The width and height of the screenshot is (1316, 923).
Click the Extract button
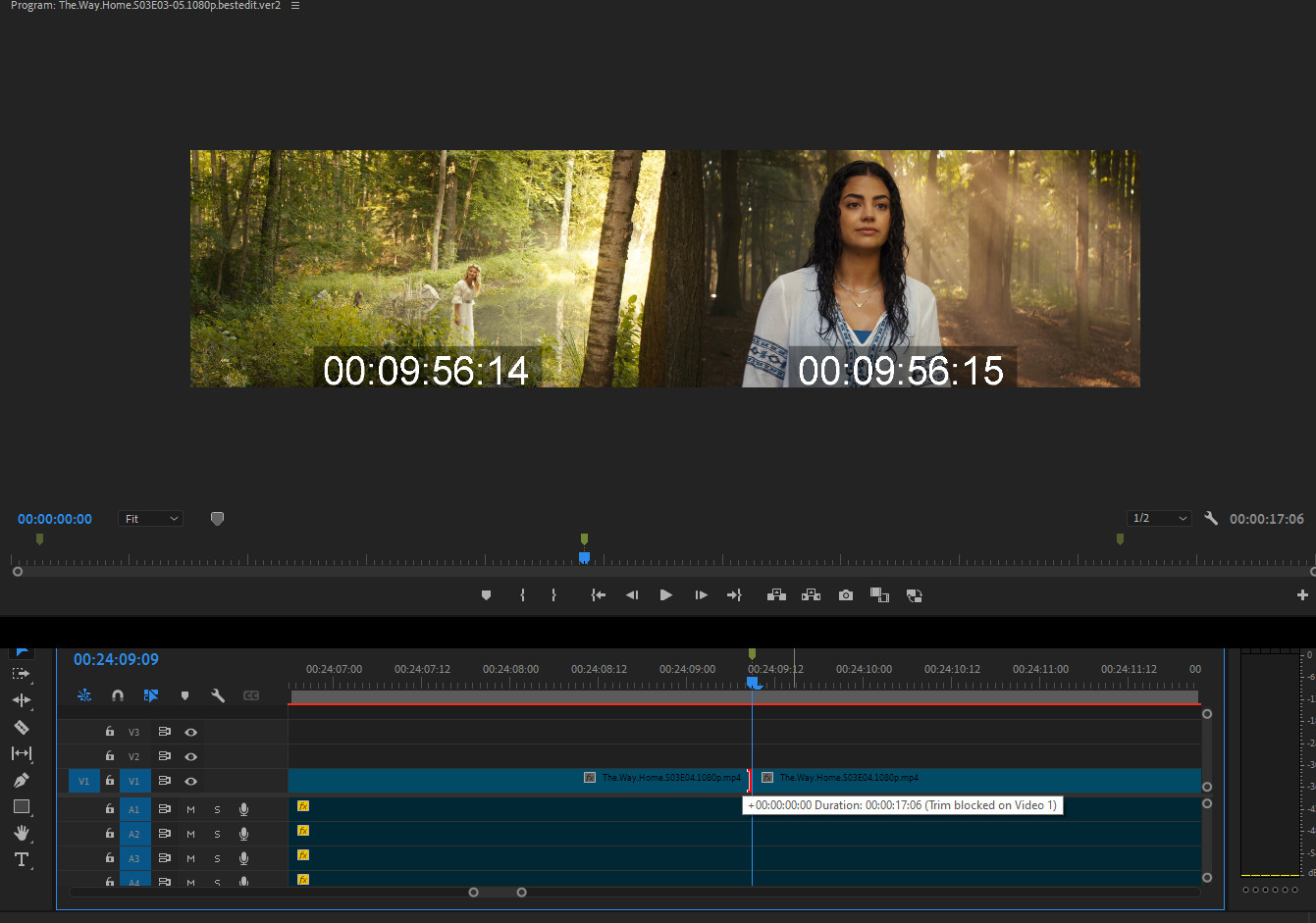(x=811, y=595)
